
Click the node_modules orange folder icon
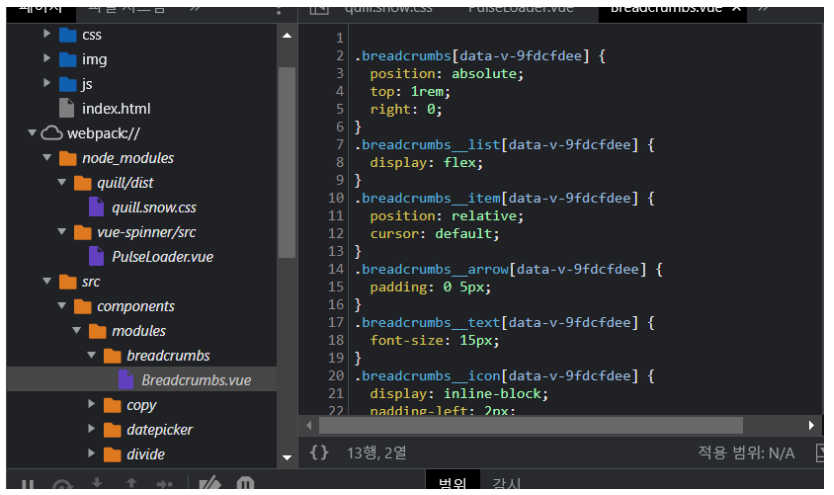pos(68,158)
